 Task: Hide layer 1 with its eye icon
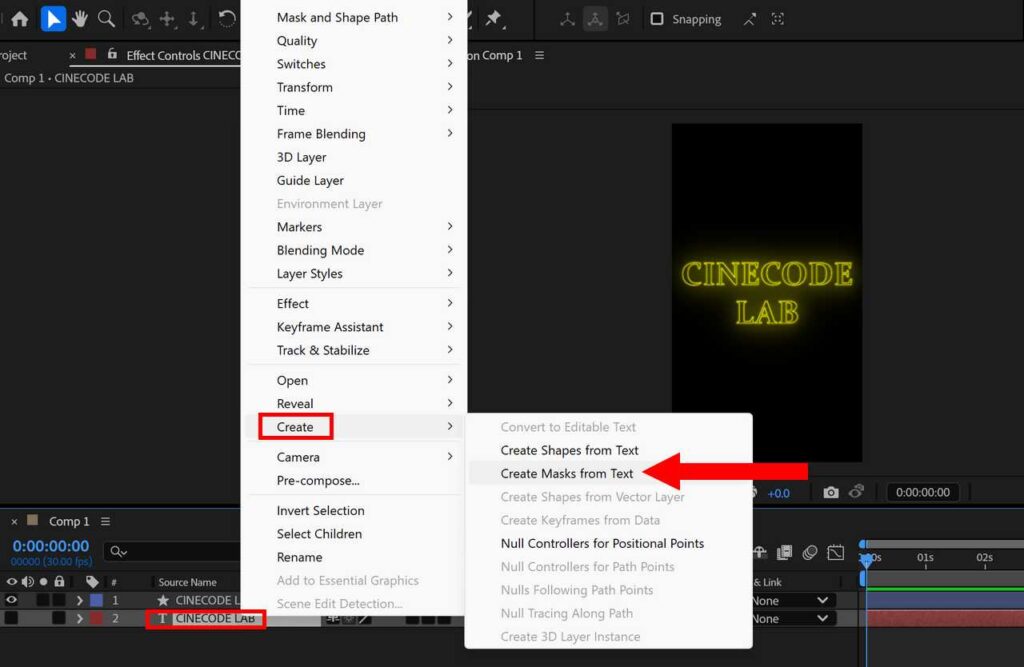[11, 600]
